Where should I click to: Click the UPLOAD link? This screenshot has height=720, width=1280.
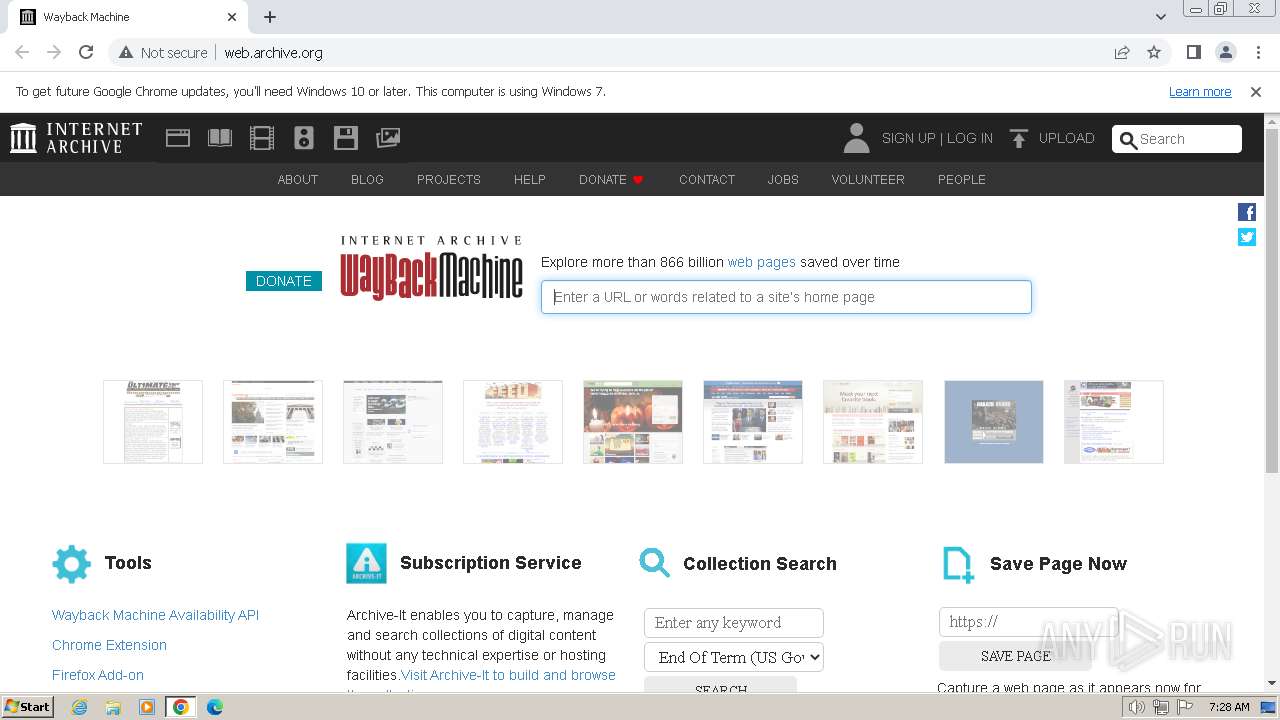1067,138
